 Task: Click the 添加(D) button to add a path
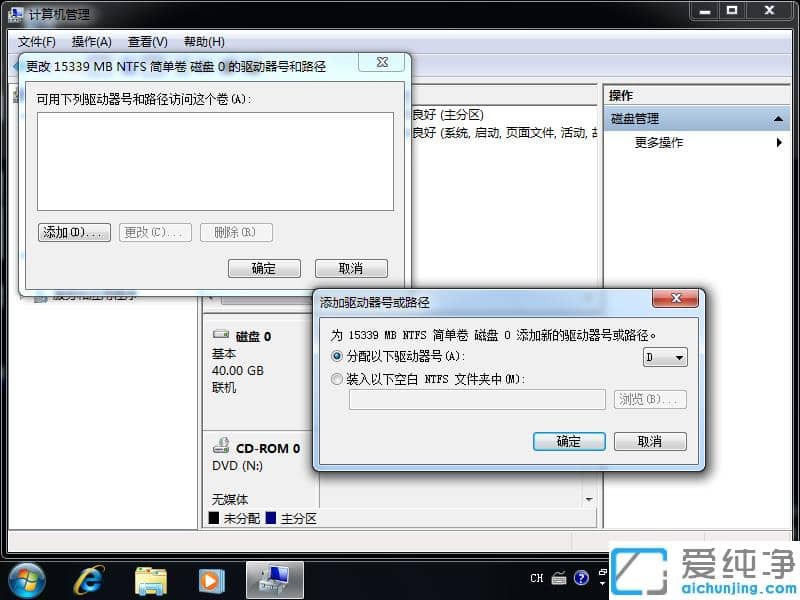click(73, 232)
